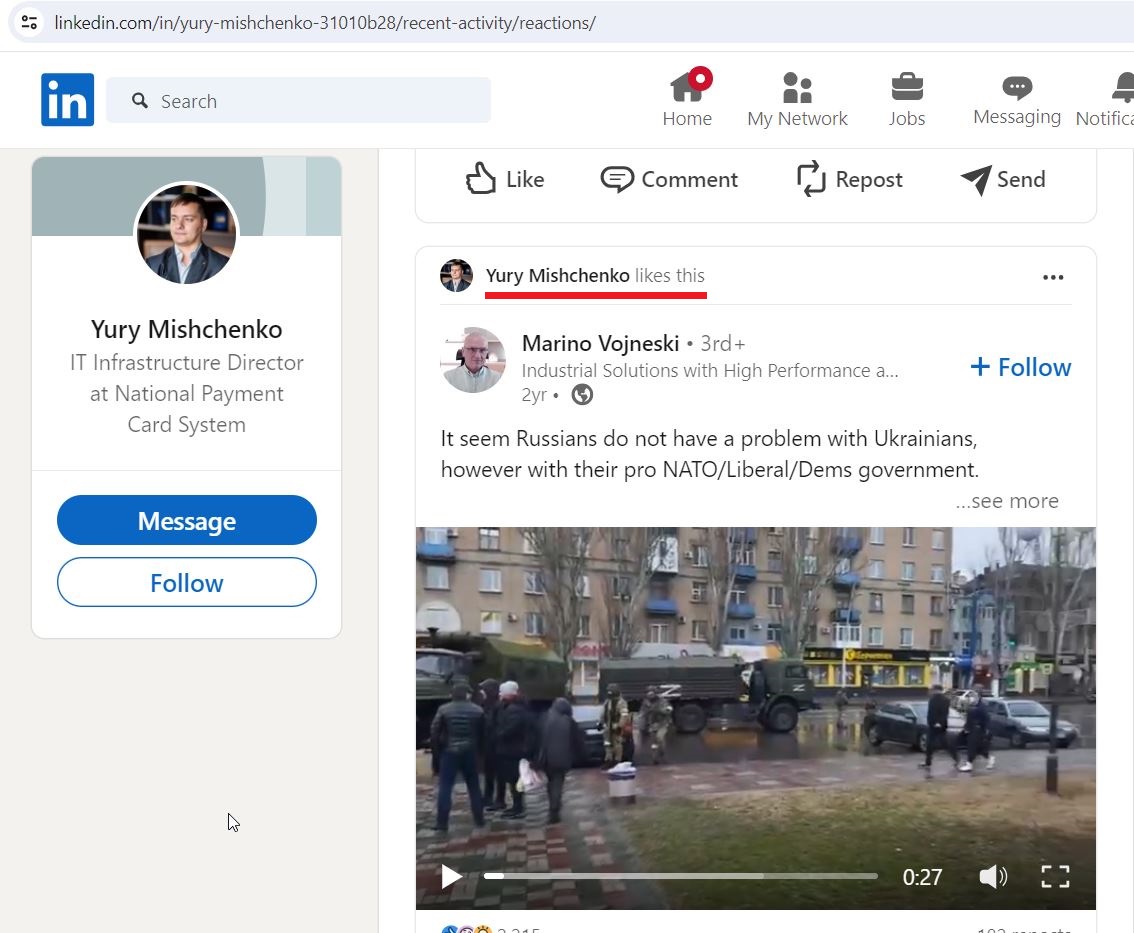Screen dimensions: 1134x933
Task: Expand the post text with see more
Action: pos(1007,500)
